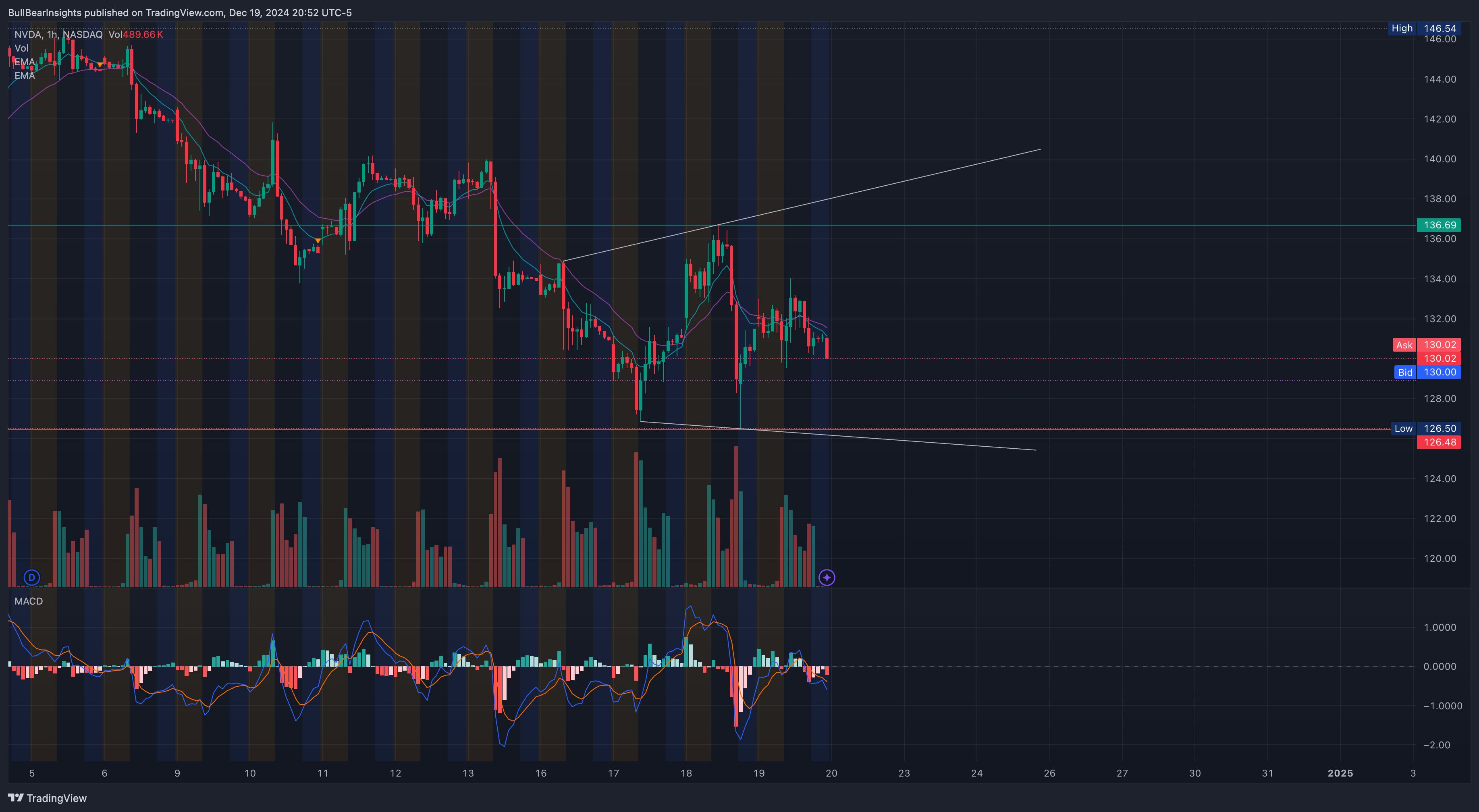Click the TradingView logo at bottom left
The width and height of the screenshot is (1479, 812).
[47, 798]
